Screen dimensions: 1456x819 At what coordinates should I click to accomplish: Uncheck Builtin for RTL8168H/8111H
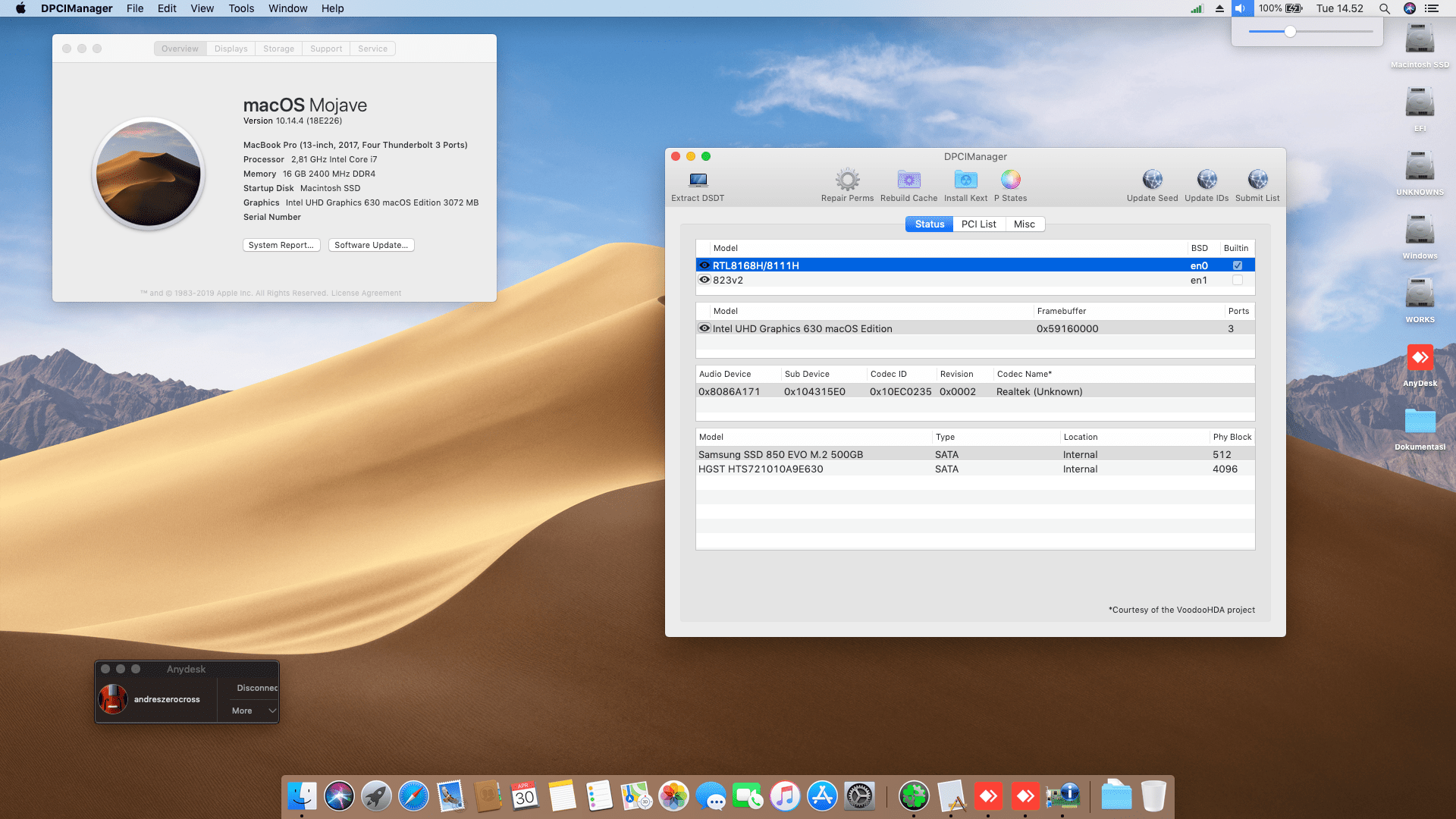1238,265
